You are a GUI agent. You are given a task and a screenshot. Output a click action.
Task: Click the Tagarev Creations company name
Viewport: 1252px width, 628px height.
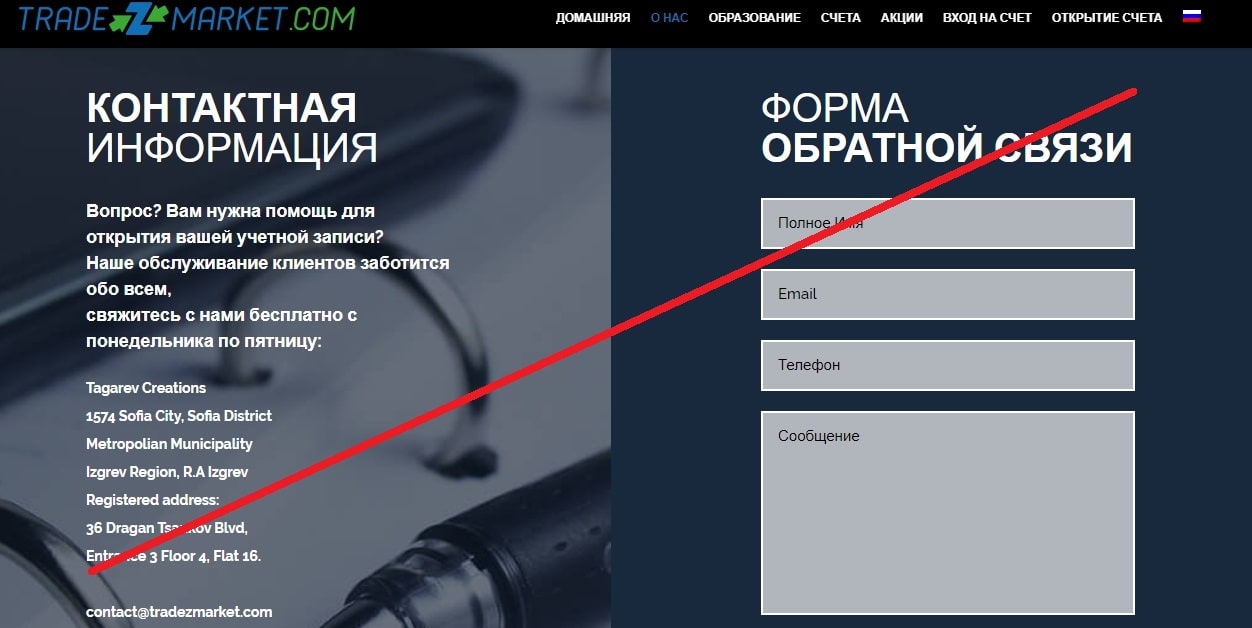coord(146,388)
